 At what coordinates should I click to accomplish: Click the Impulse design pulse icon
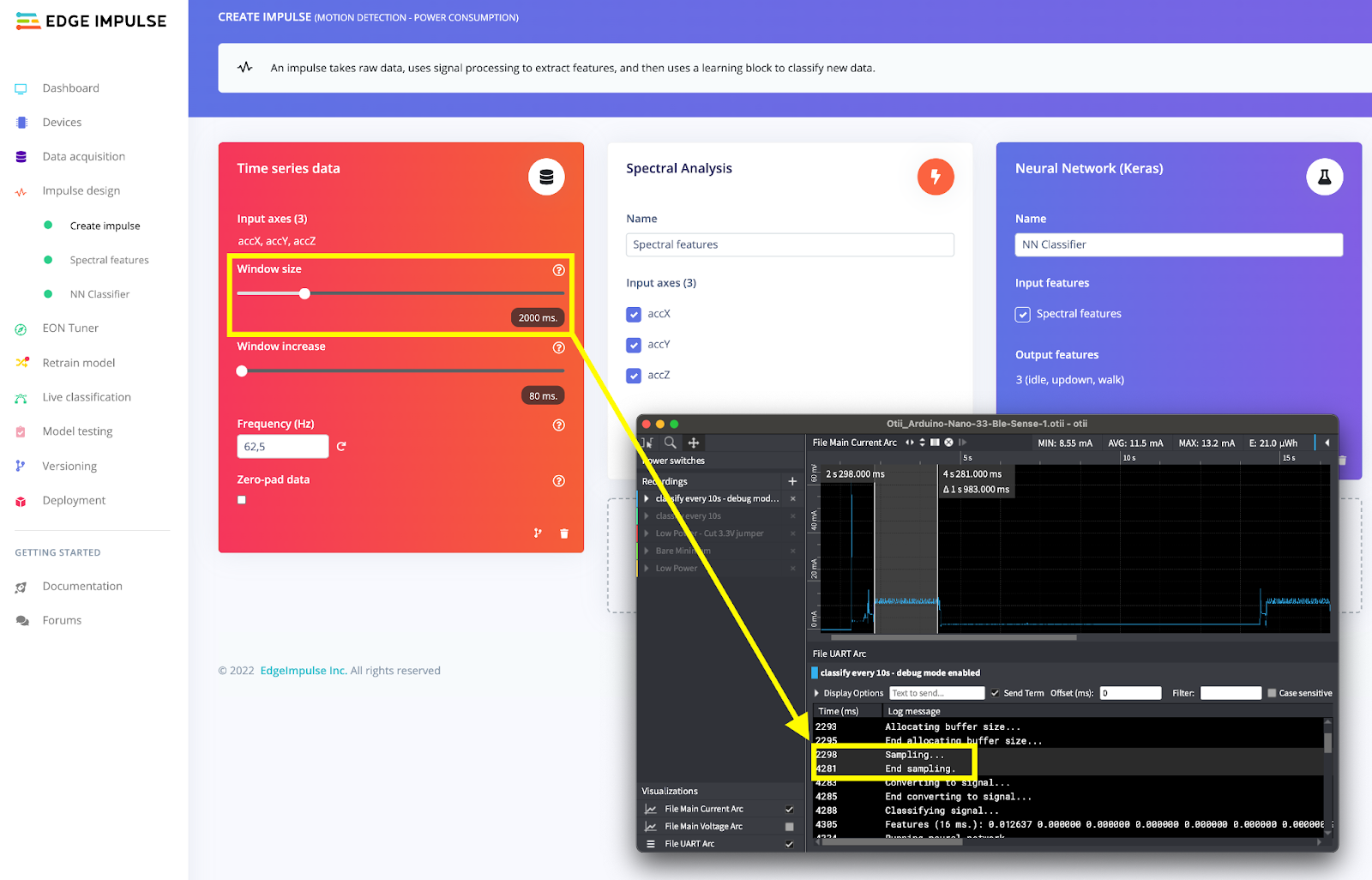pos(21,192)
